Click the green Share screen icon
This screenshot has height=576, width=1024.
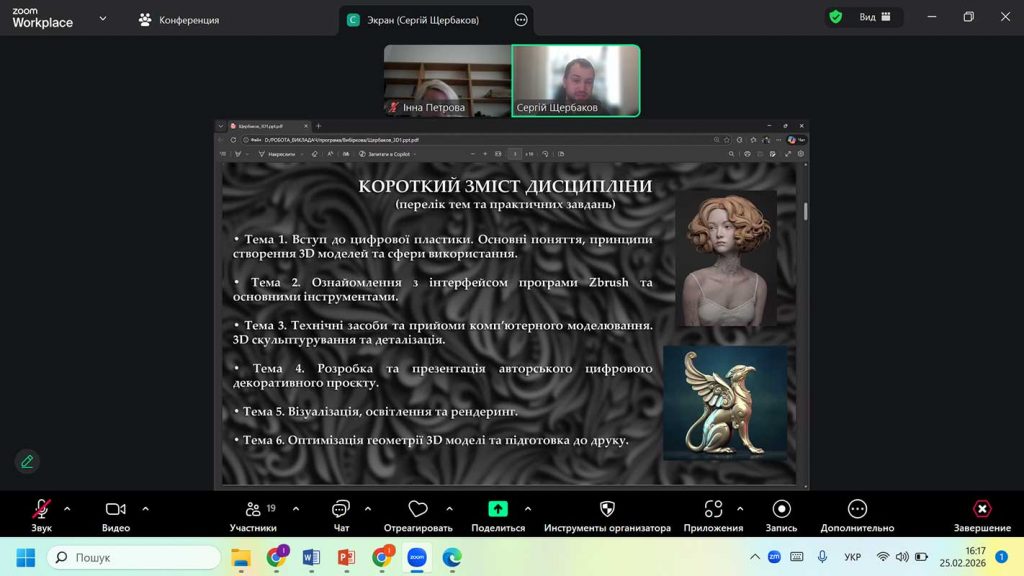point(498,509)
